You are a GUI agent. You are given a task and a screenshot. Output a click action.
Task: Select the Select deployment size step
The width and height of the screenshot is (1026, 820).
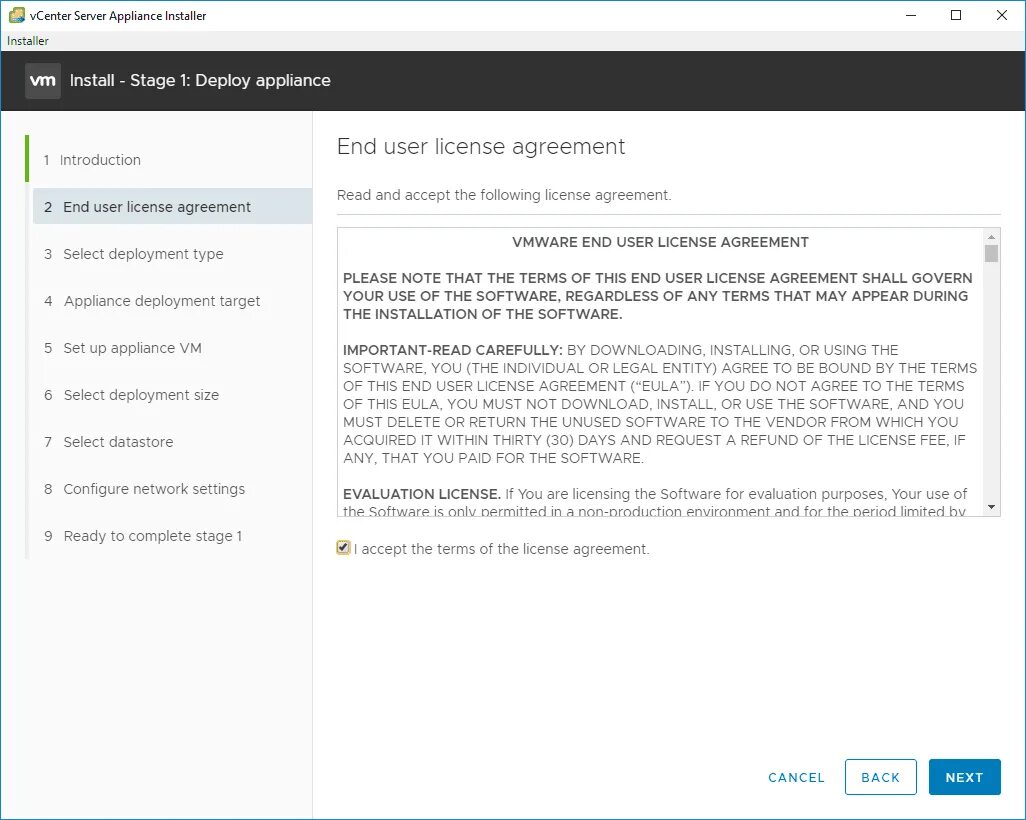pos(141,395)
